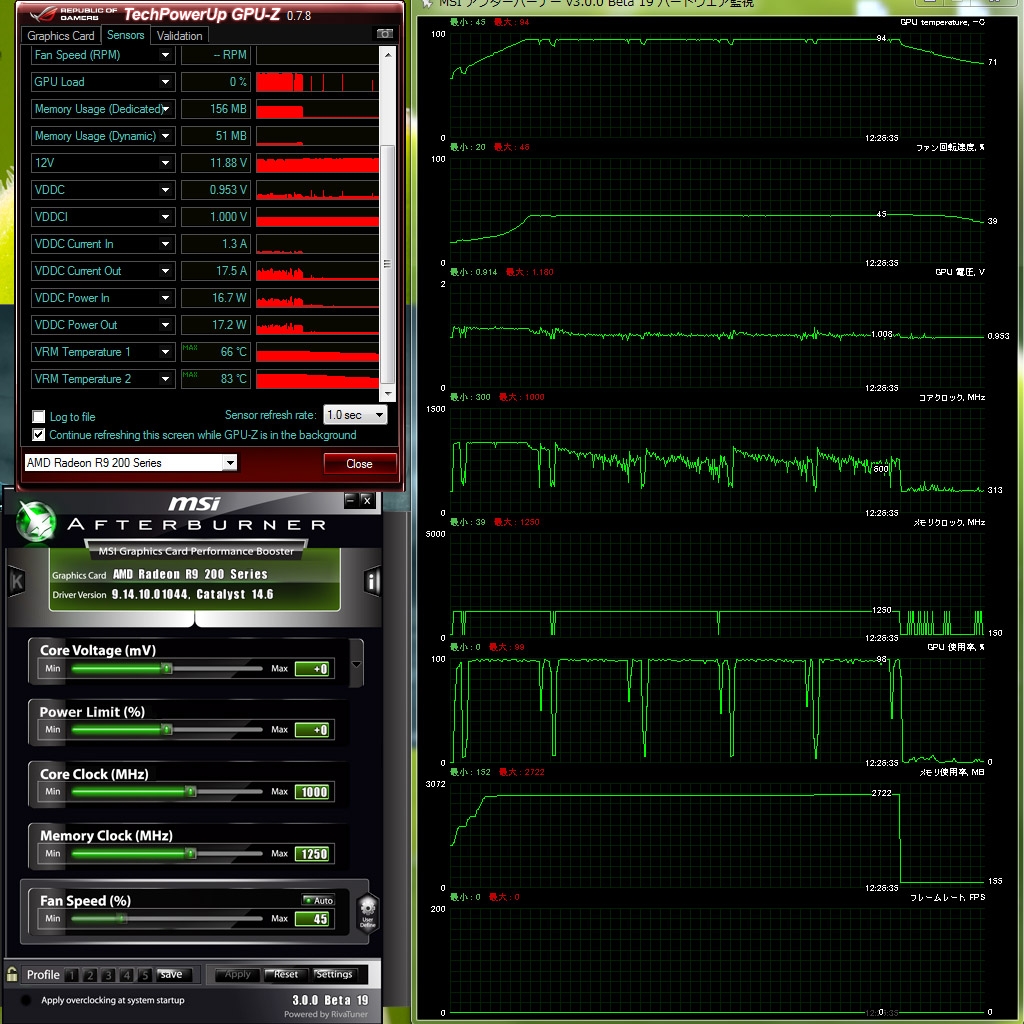Select Afterburner profile slot 3
This screenshot has height=1024, width=1024.
coord(108,975)
